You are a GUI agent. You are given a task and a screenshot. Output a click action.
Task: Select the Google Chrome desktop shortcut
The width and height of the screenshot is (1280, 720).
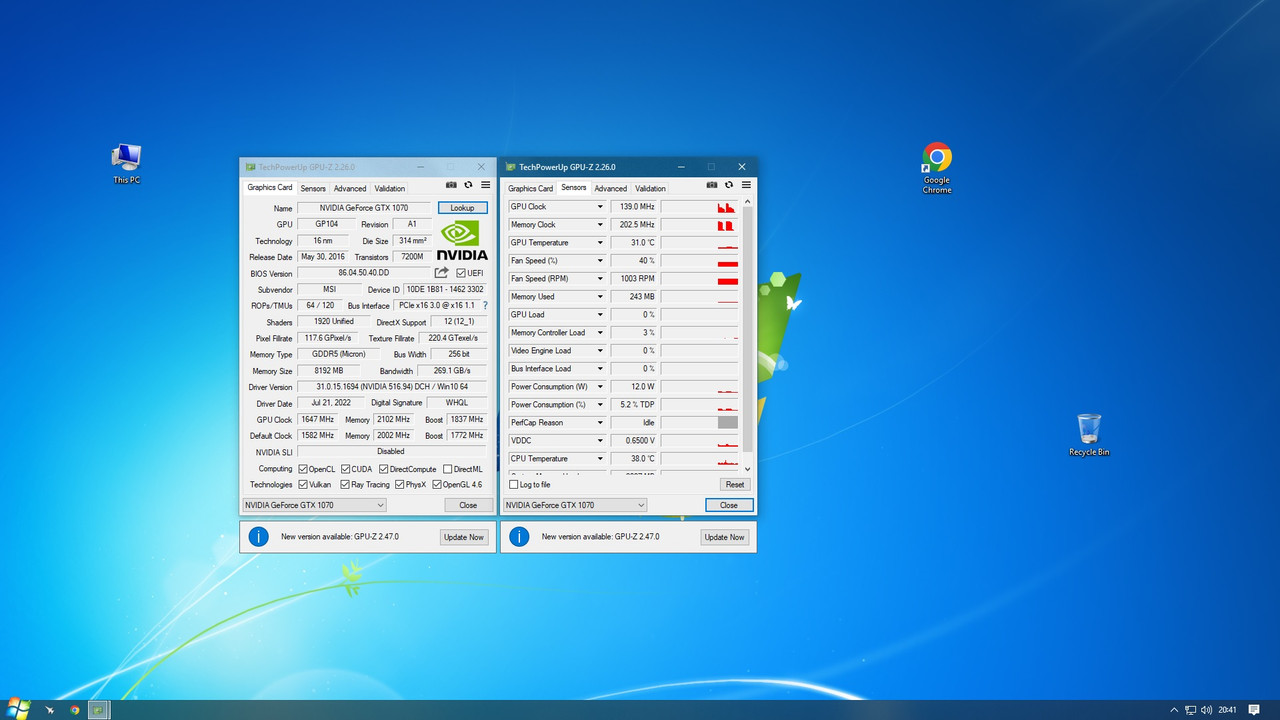937,168
